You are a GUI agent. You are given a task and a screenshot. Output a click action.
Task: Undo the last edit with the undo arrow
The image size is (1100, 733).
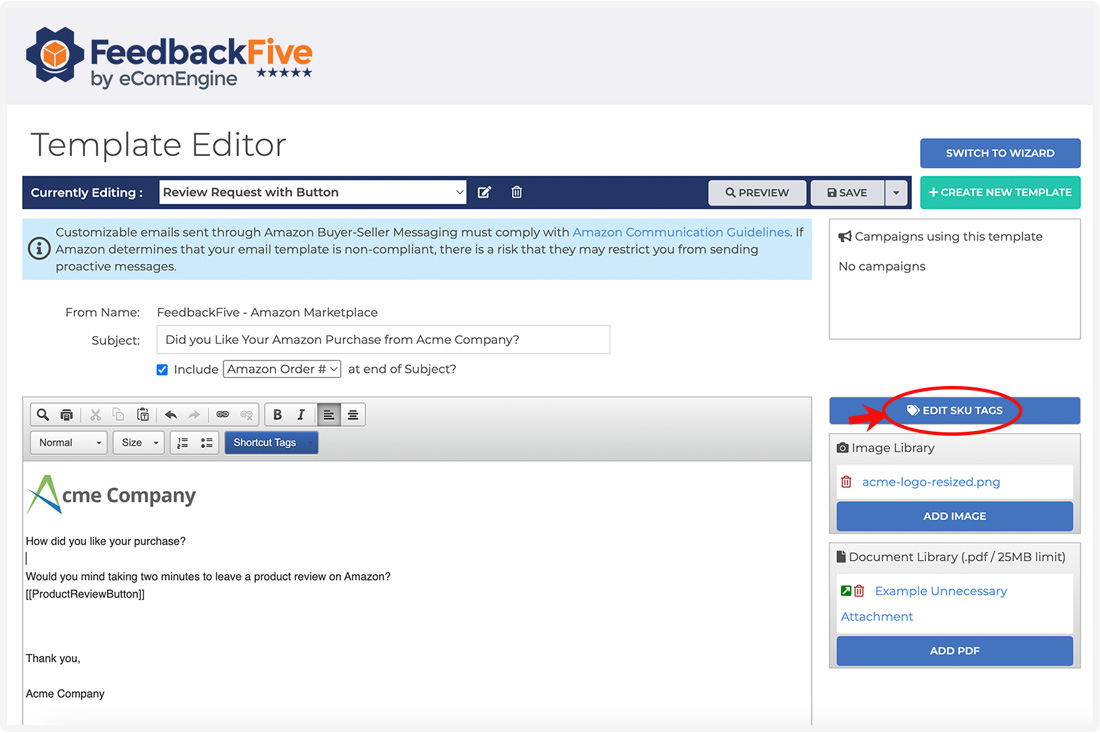(170, 415)
